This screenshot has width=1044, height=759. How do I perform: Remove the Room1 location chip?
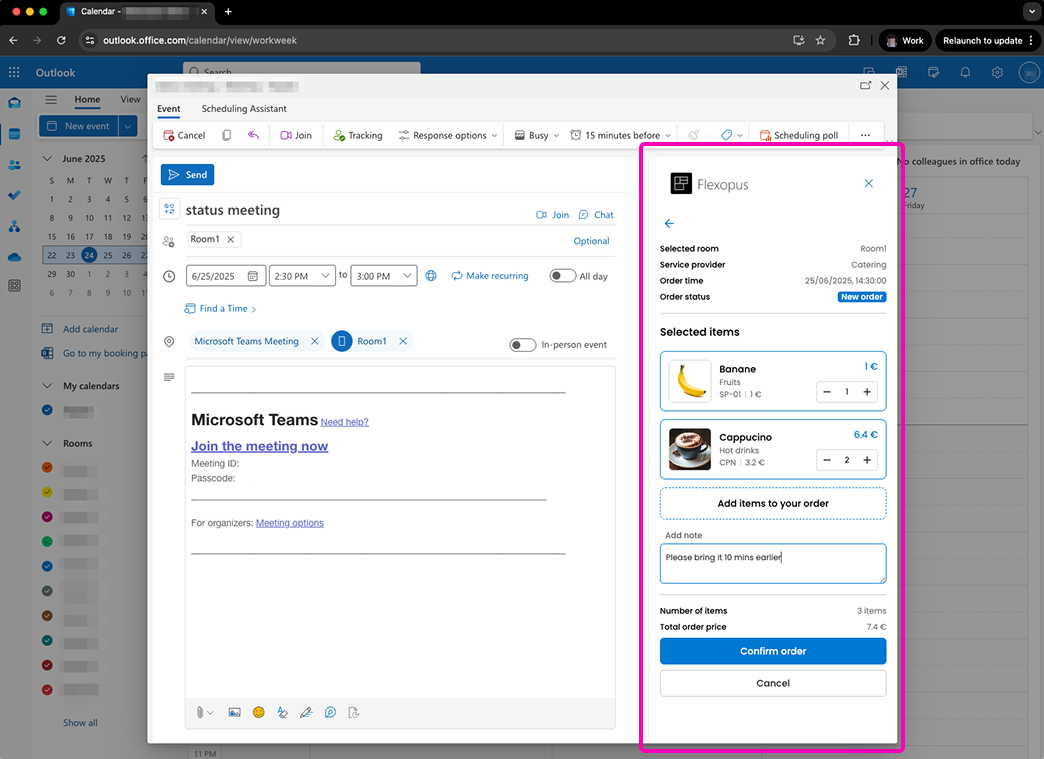coord(403,341)
